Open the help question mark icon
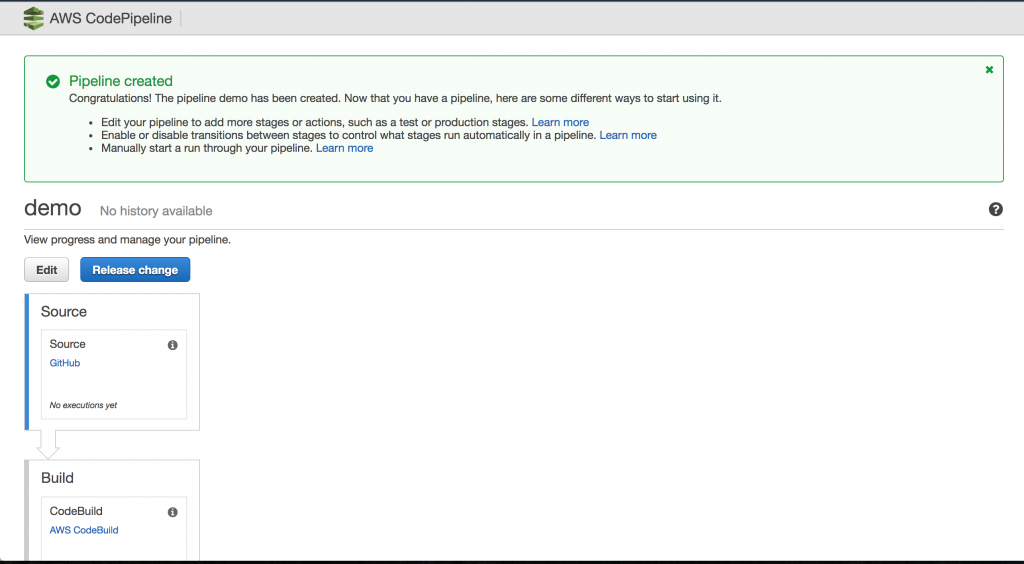1024x564 pixels. point(995,209)
